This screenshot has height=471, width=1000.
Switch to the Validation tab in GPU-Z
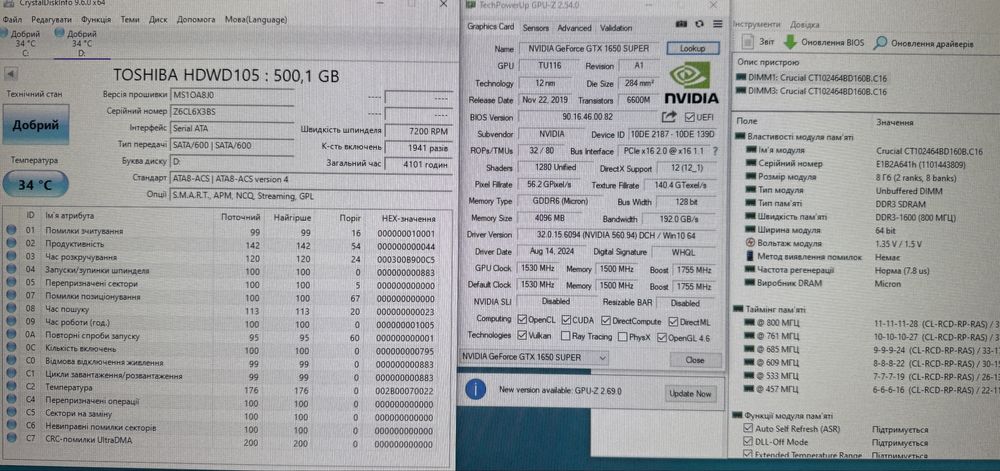[x=616, y=28]
